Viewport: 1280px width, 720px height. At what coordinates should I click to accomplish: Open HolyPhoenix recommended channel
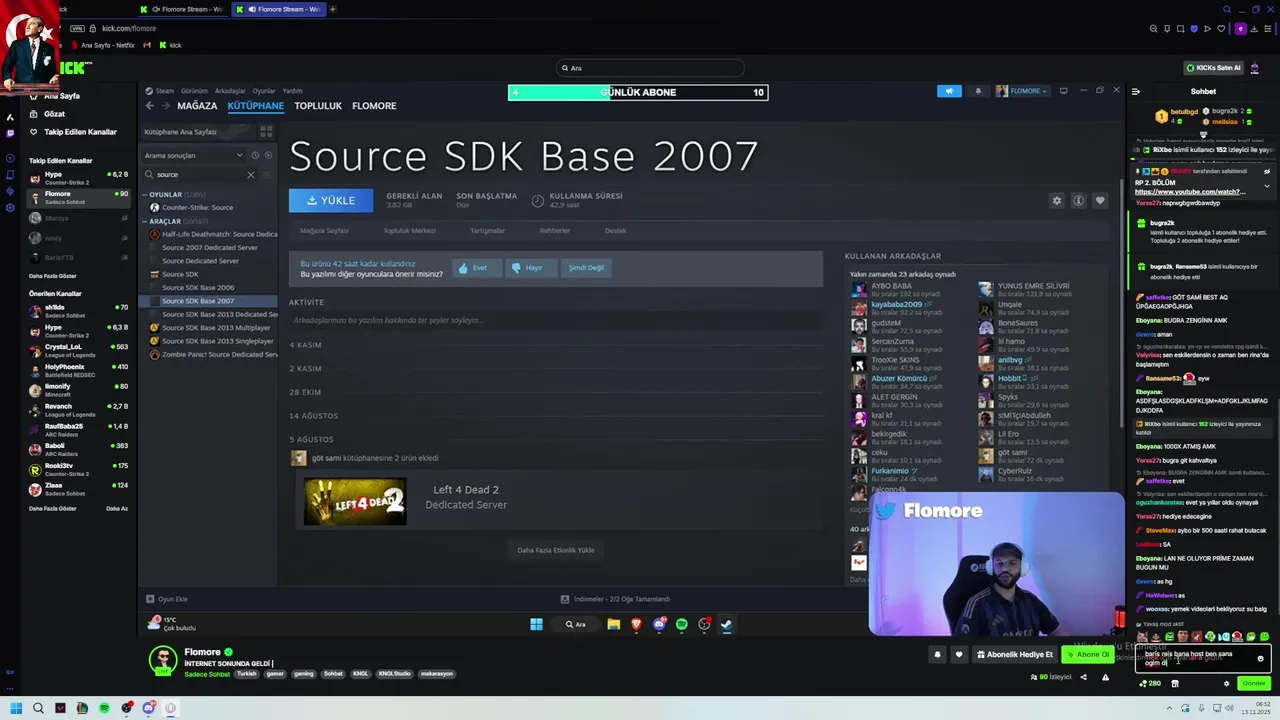point(79,369)
